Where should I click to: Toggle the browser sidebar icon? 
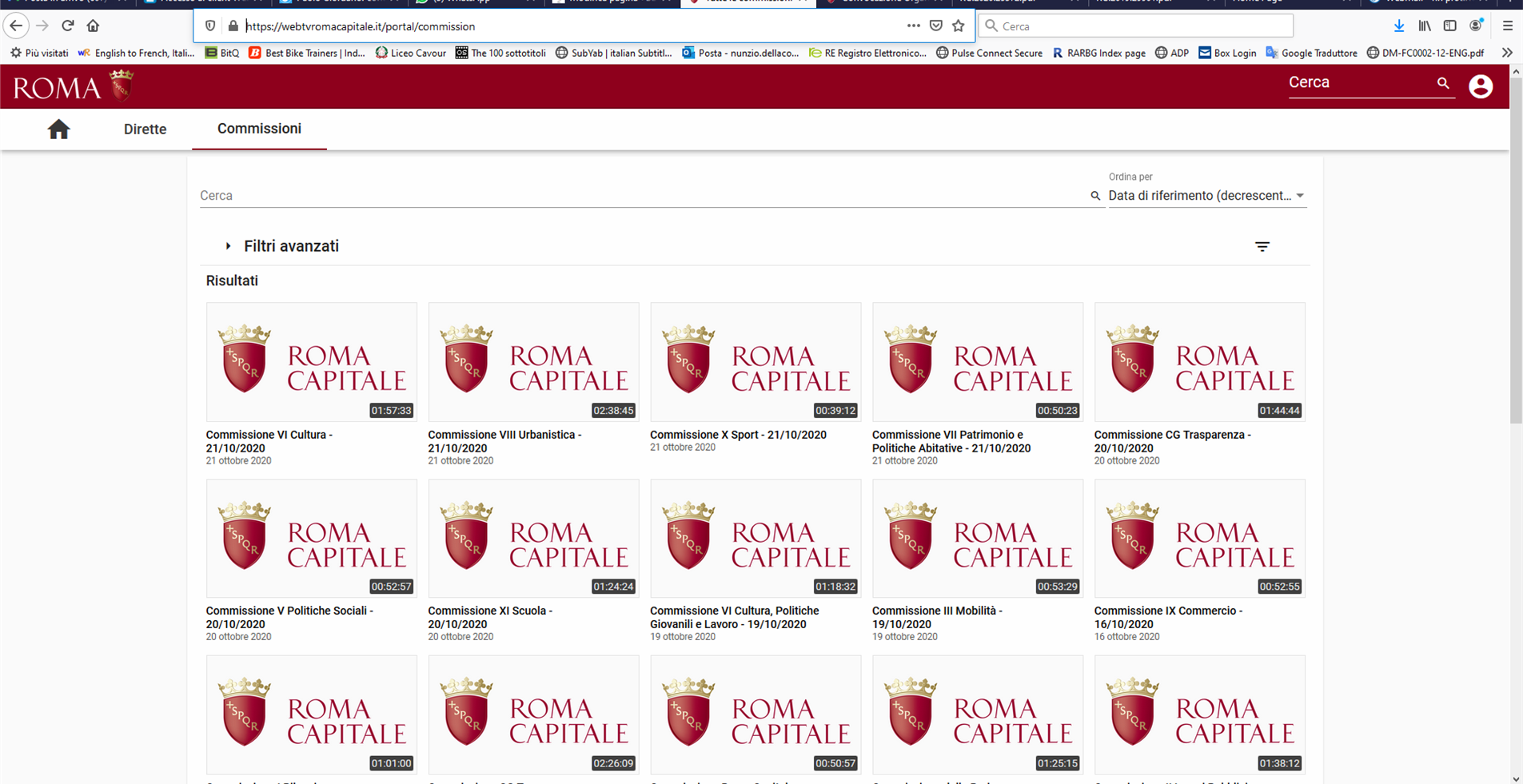coord(1450,26)
